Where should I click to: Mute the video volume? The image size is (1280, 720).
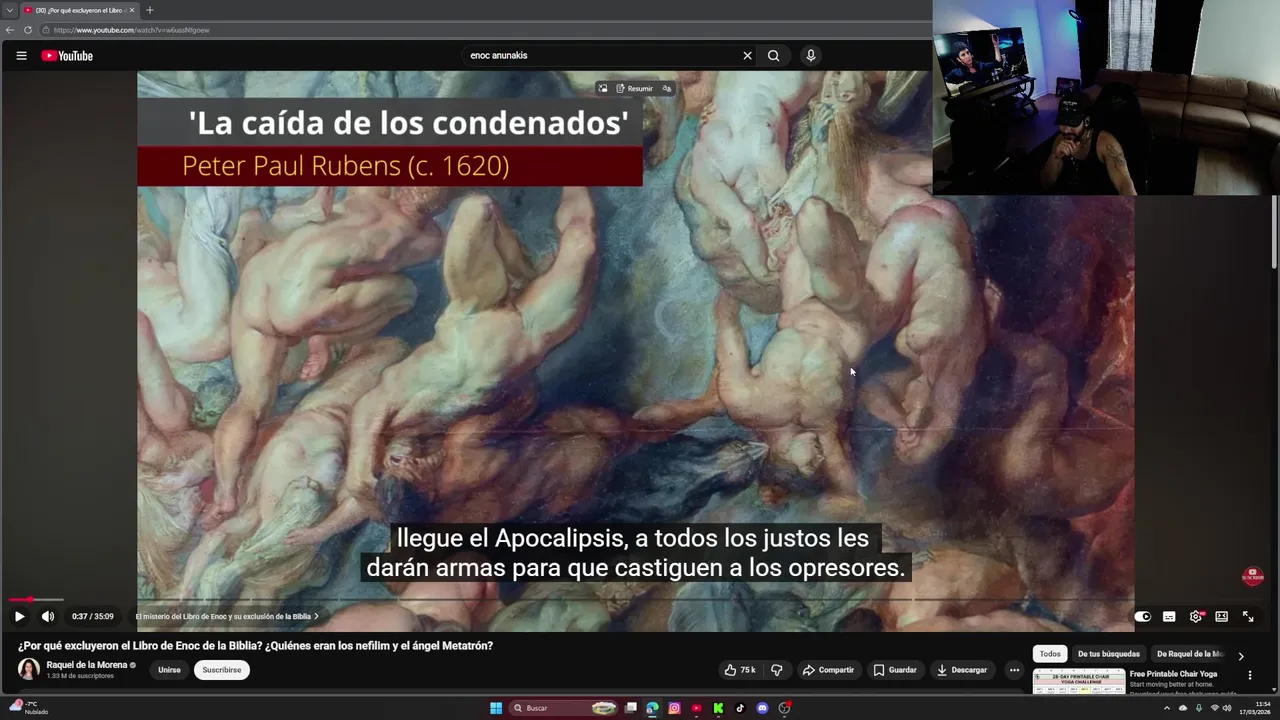47,617
